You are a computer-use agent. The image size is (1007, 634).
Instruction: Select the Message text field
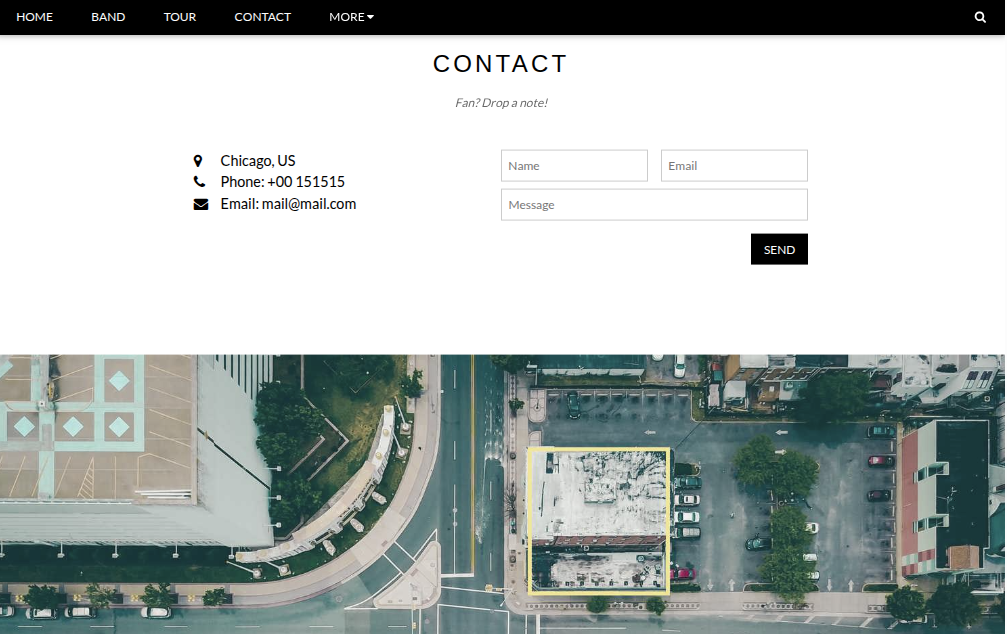click(x=654, y=205)
